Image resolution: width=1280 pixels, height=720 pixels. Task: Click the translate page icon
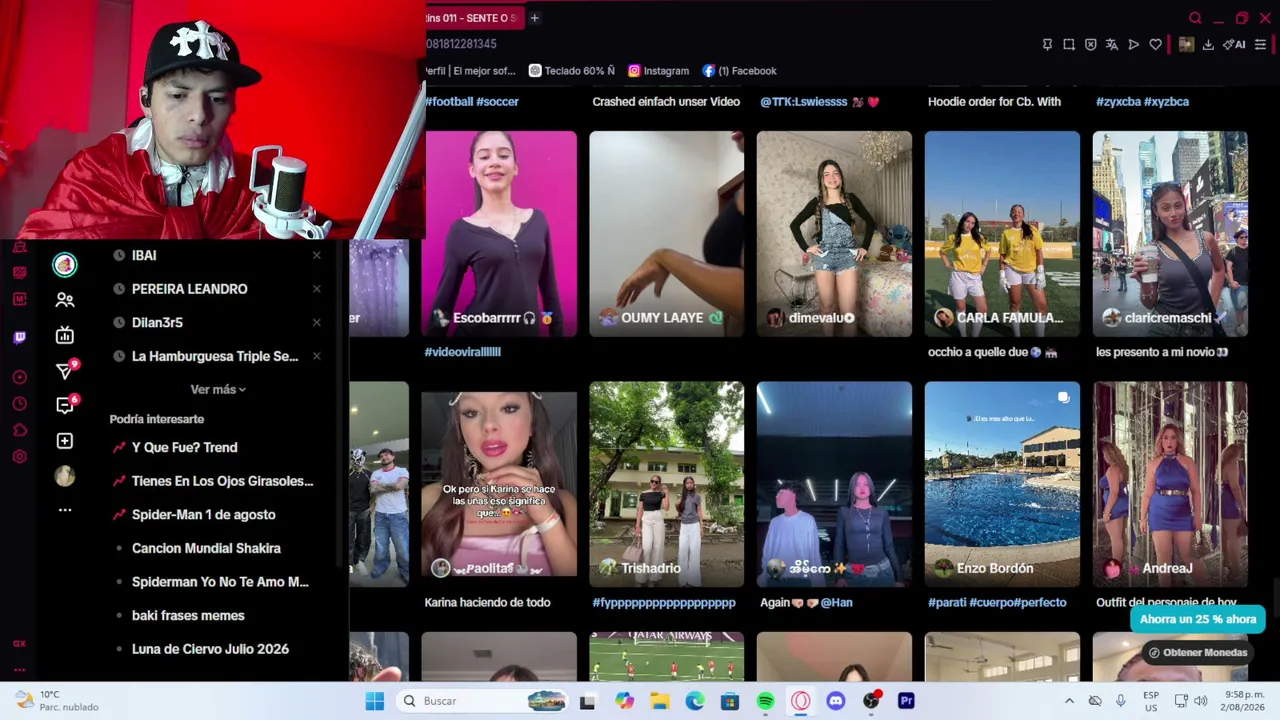tap(1112, 44)
